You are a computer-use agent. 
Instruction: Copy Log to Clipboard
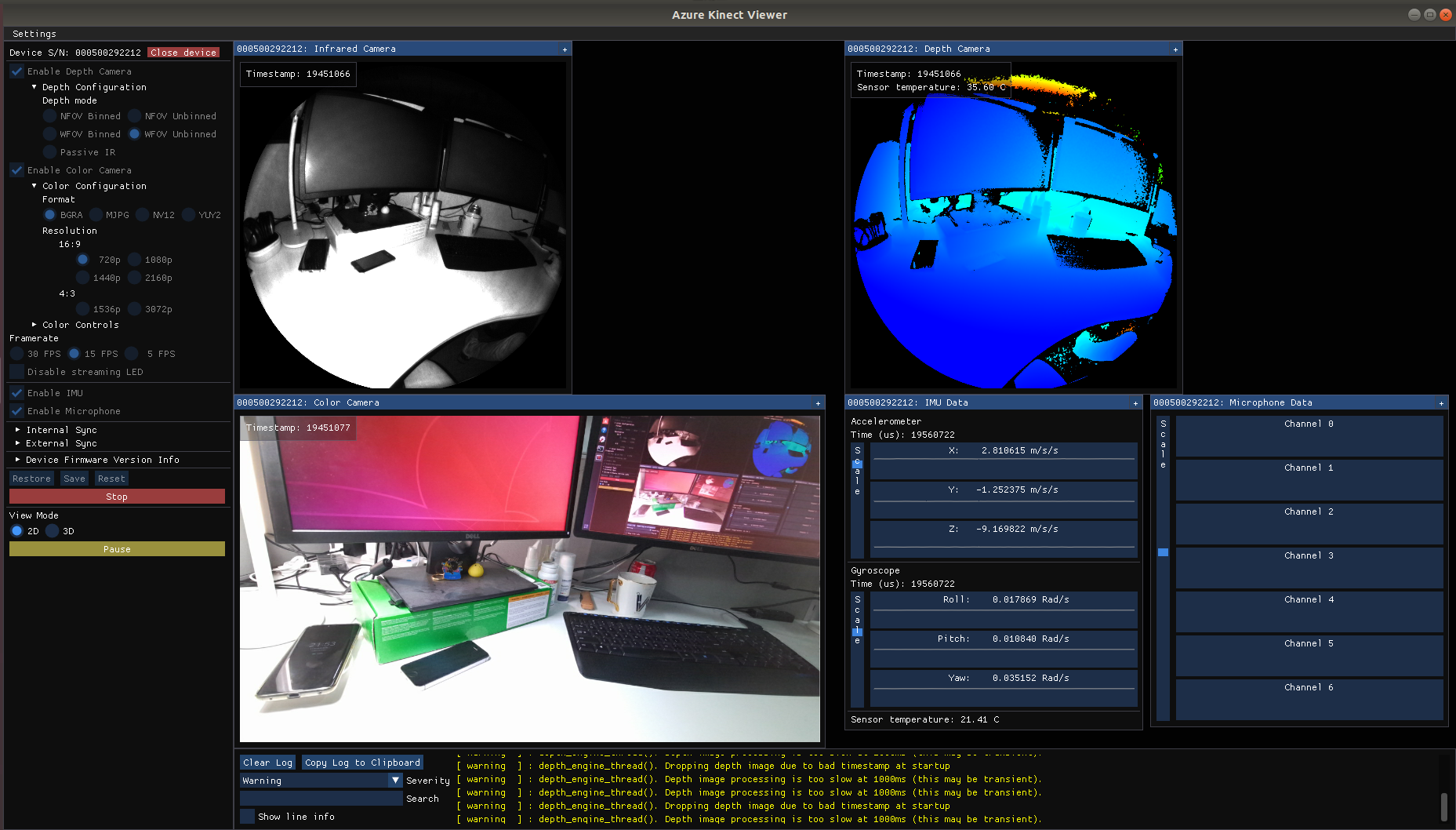(x=362, y=762)
